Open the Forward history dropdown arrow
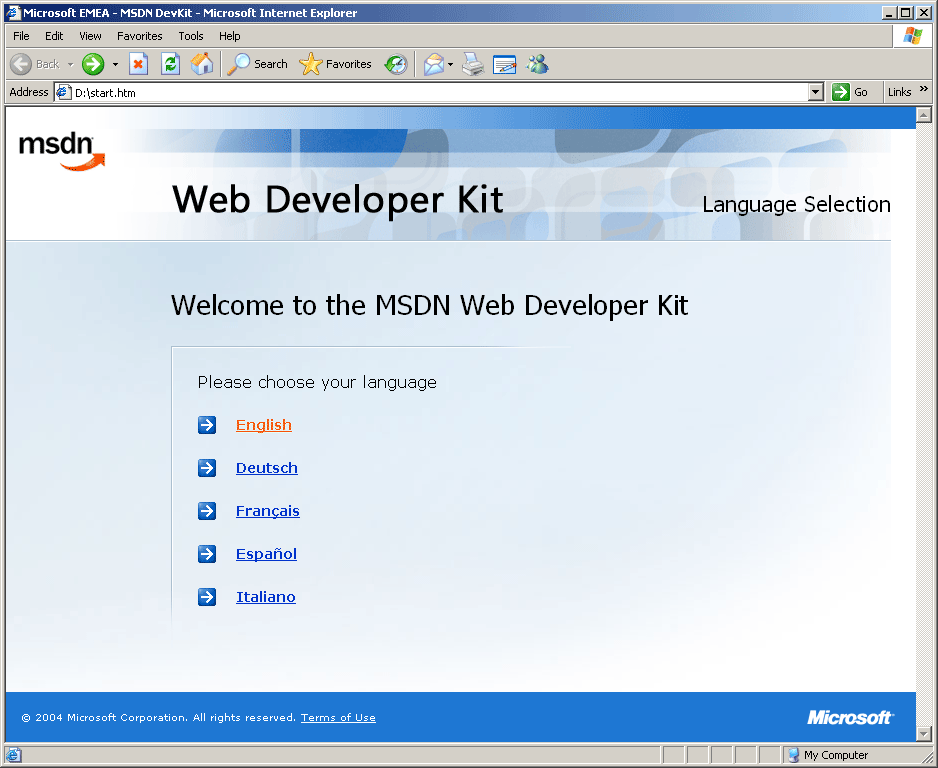This screenshot has width=938, height=768. (x=115, y=64)
